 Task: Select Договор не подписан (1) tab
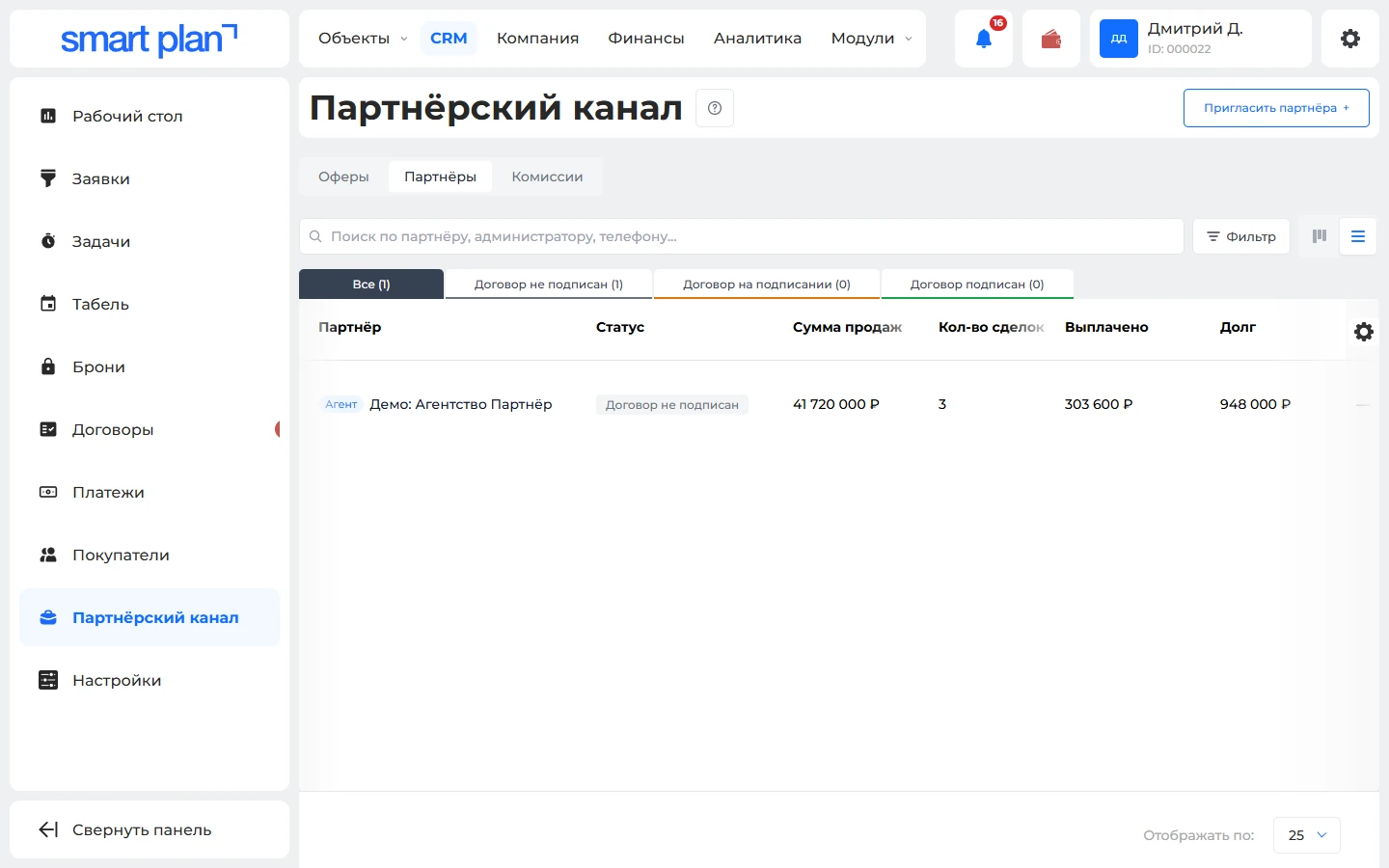coord(549,284)
